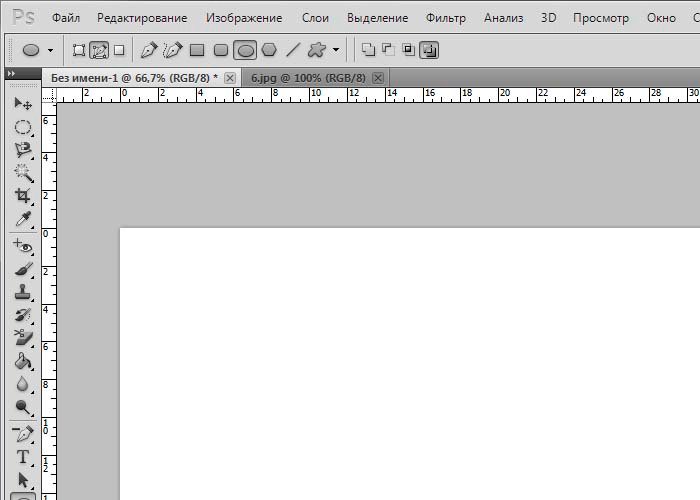Choose the Polygon shape tool in options bar
The image size is (700, 500).
point(269,49)
